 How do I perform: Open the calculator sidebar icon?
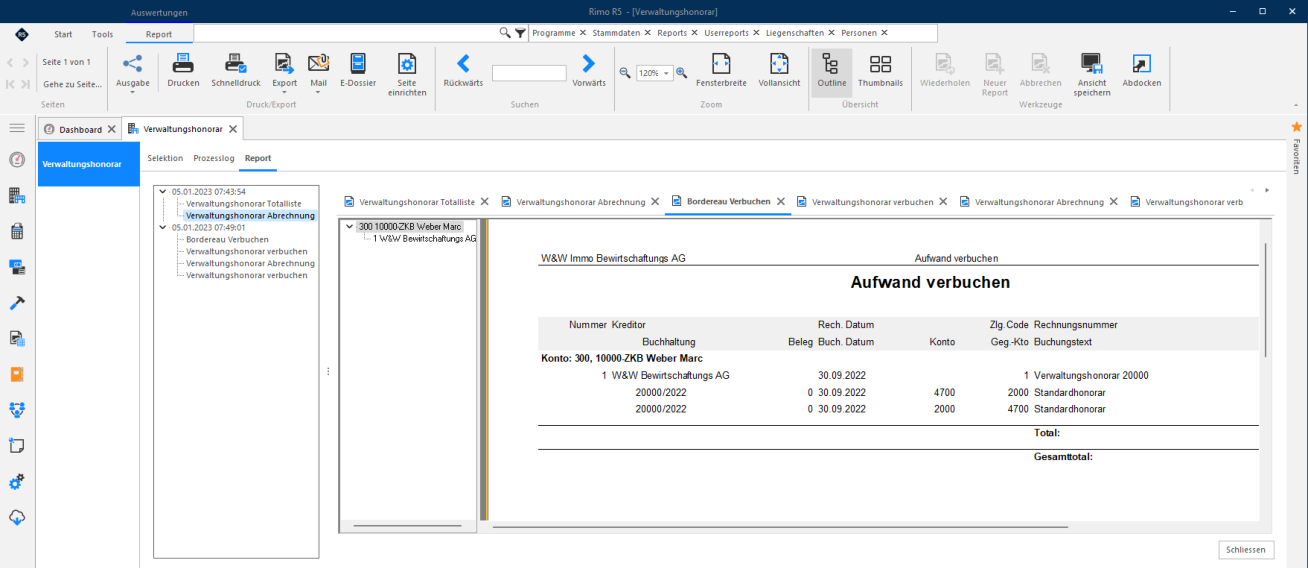point(17,231)
